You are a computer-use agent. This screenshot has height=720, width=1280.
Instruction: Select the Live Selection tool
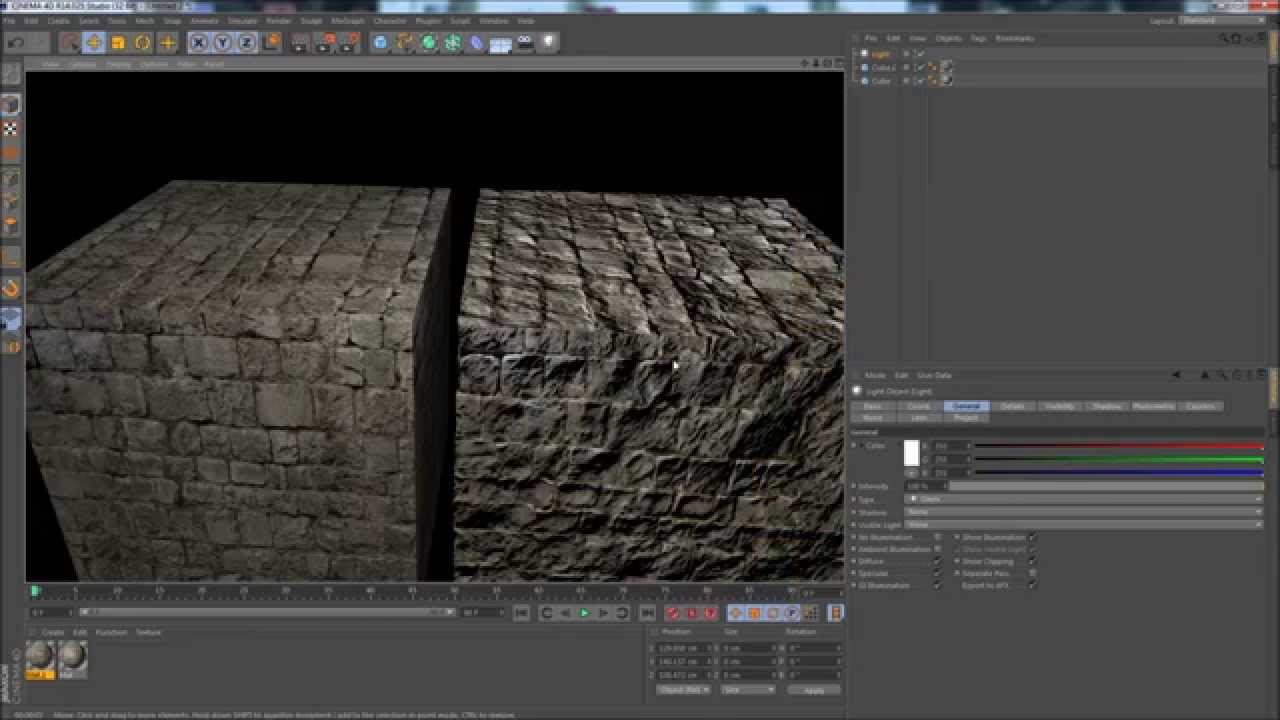[x=69, y=43]
